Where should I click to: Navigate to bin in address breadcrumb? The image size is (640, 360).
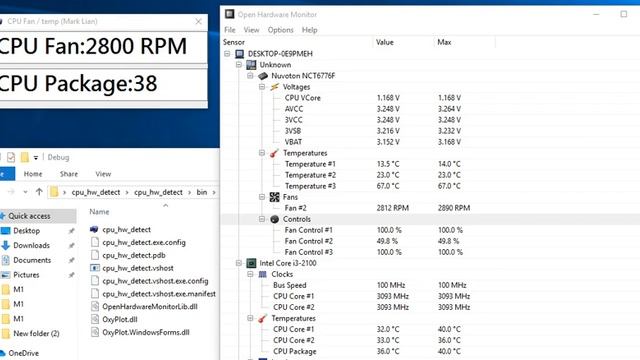coord(202,192)
